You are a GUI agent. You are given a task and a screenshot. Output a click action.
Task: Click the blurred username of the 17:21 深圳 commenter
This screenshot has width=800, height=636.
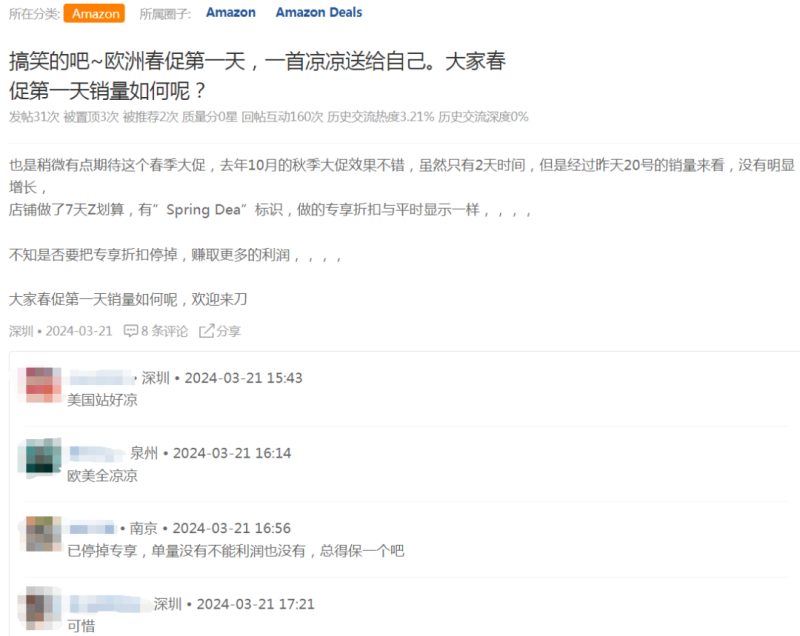coord(108,604)
